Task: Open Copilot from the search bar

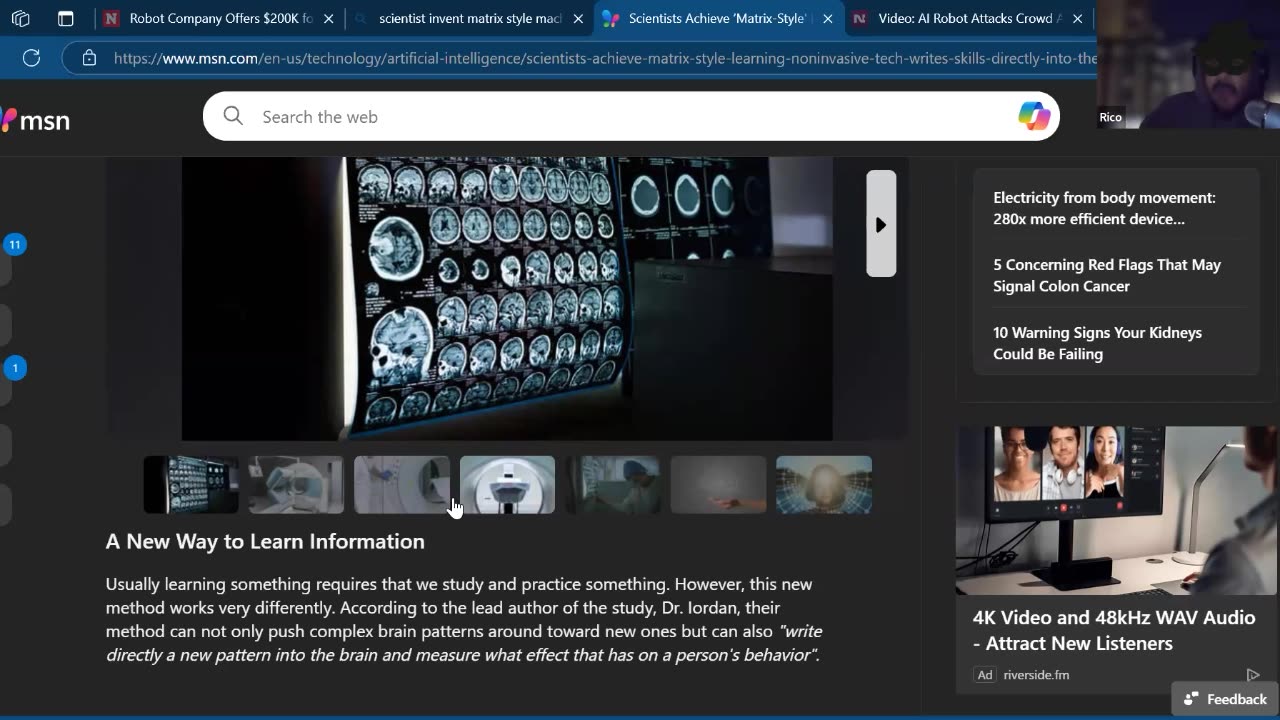Action: coord(1034,116)
